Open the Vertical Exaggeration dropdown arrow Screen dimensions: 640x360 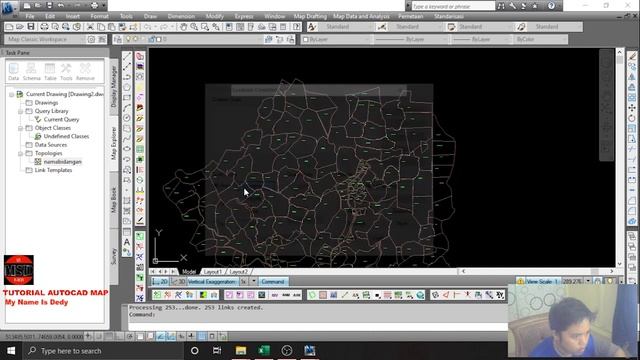click(x=253, y=282)
